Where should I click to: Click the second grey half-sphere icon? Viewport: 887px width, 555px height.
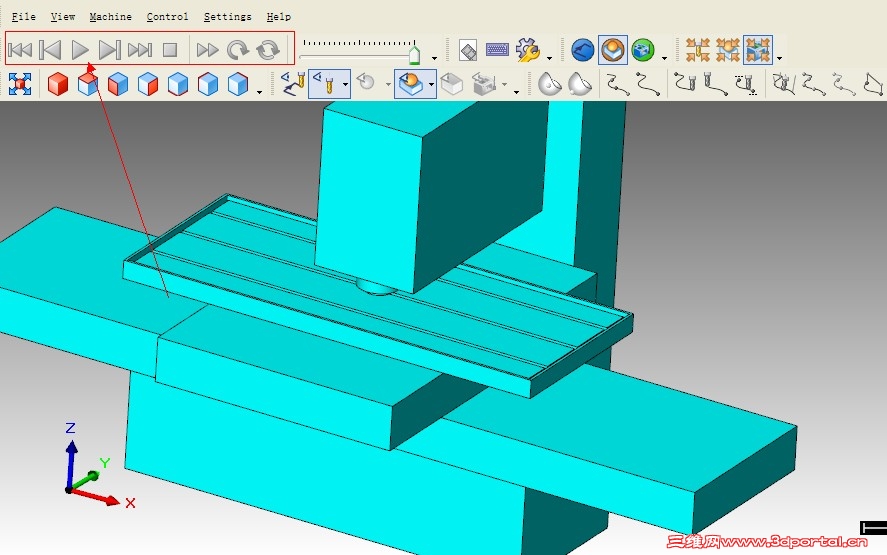point(579,84)
